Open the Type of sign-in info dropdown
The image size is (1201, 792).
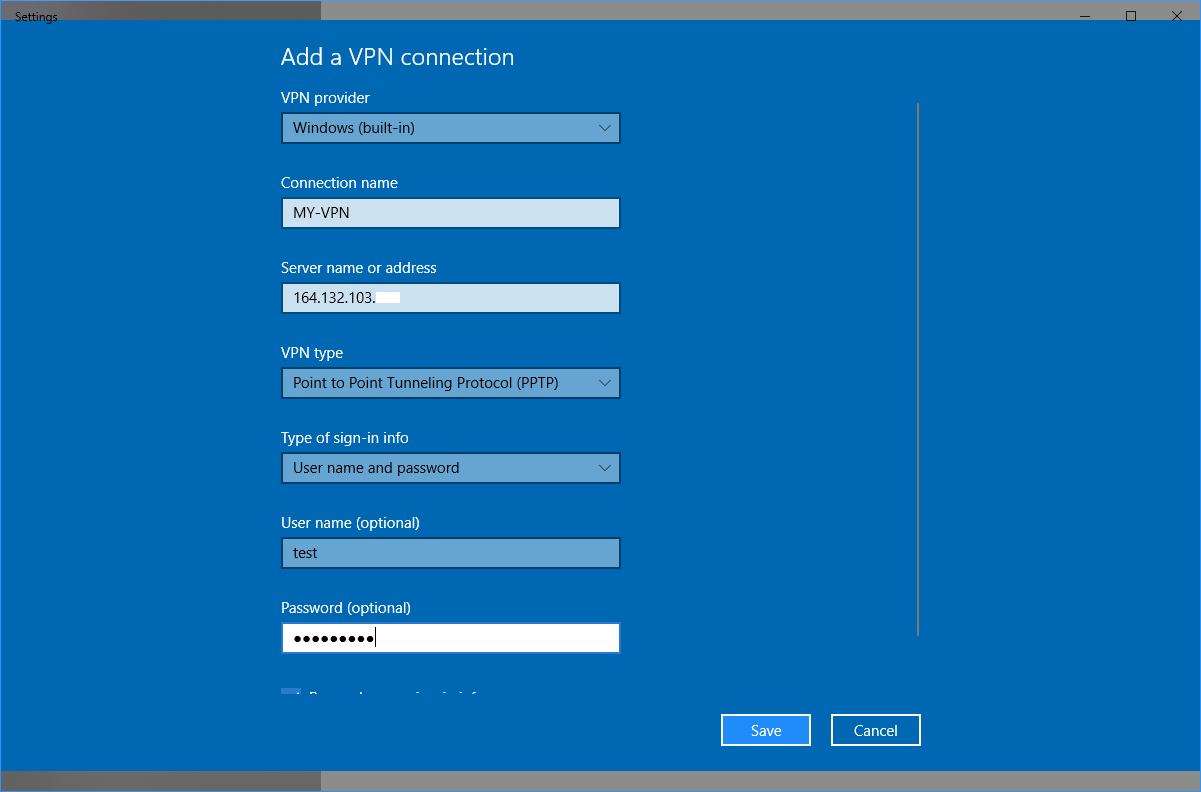[x=451, y=468]
